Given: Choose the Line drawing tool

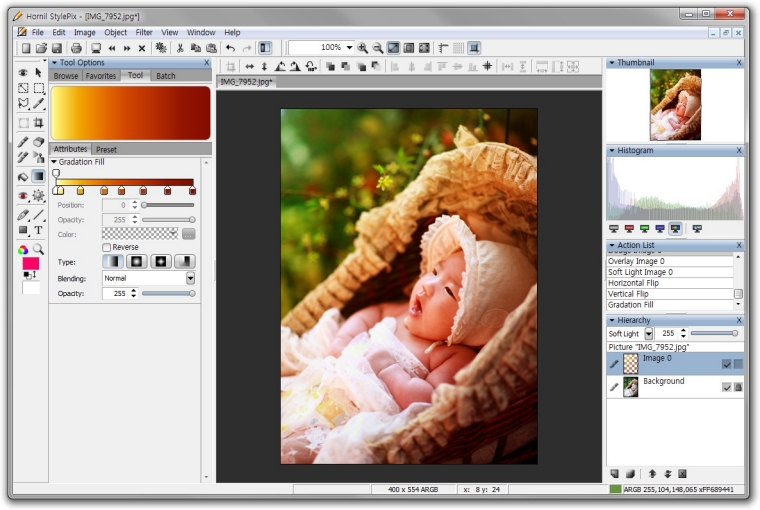Looking at the screenshot, I should pos(38,215).
